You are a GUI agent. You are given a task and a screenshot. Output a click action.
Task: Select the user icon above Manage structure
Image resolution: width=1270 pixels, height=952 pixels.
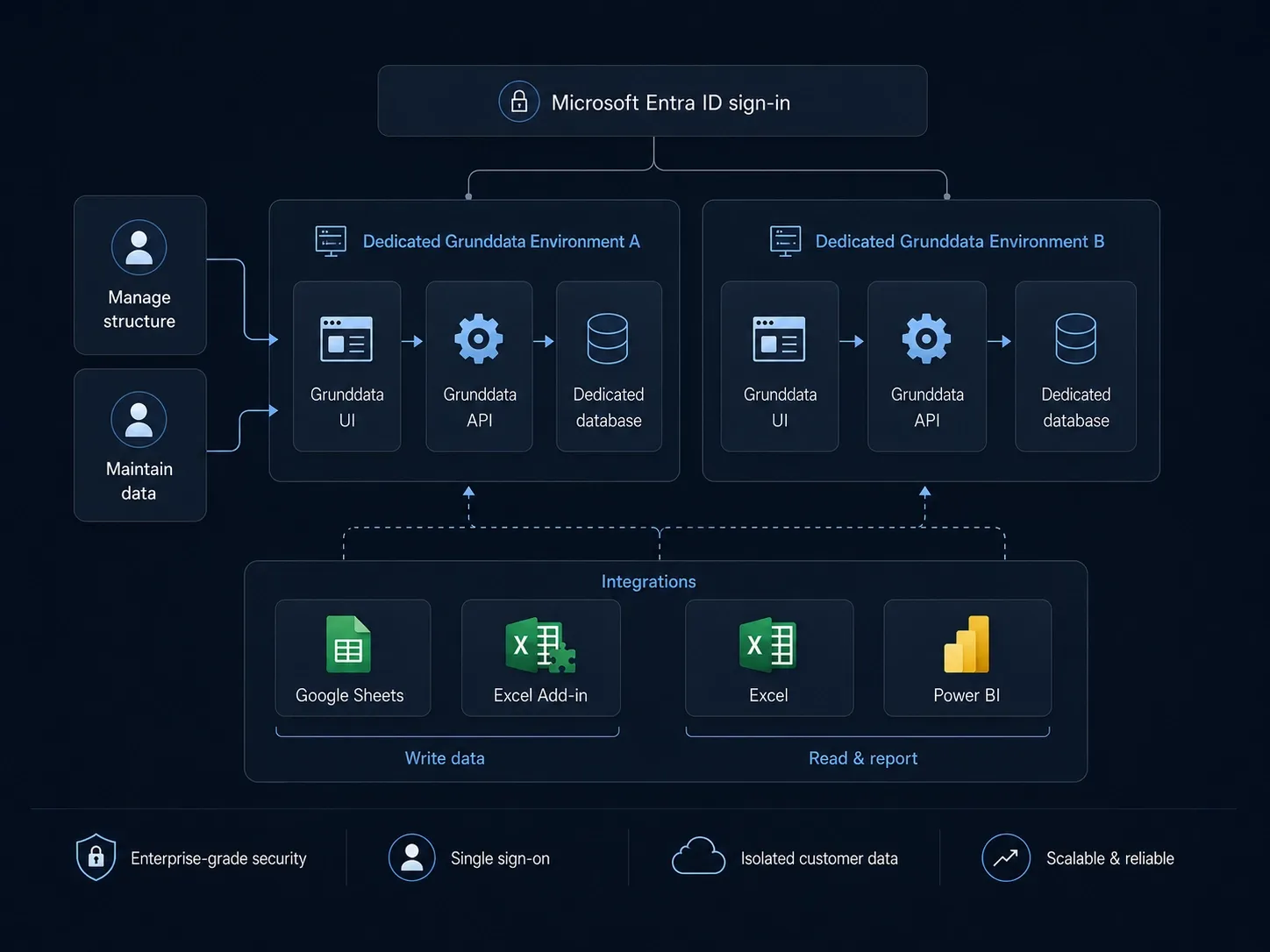[139, 247]
